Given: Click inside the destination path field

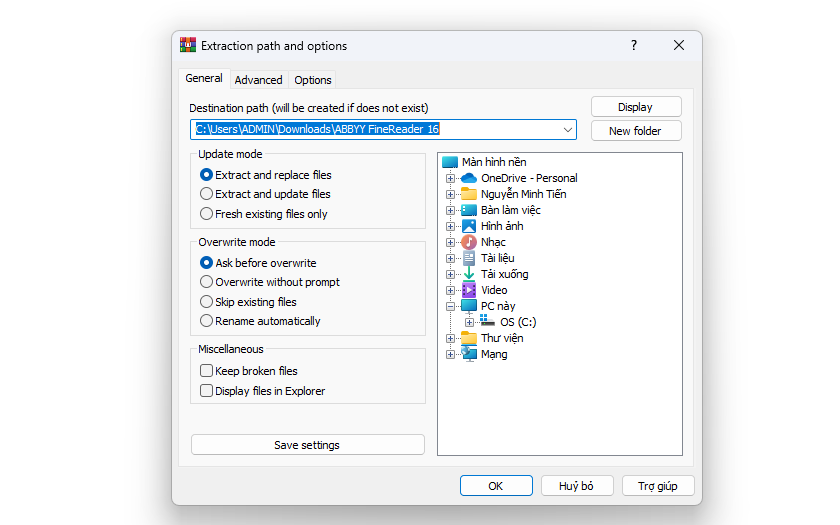Looking at the screenshot, I should (x=375, y=130).
